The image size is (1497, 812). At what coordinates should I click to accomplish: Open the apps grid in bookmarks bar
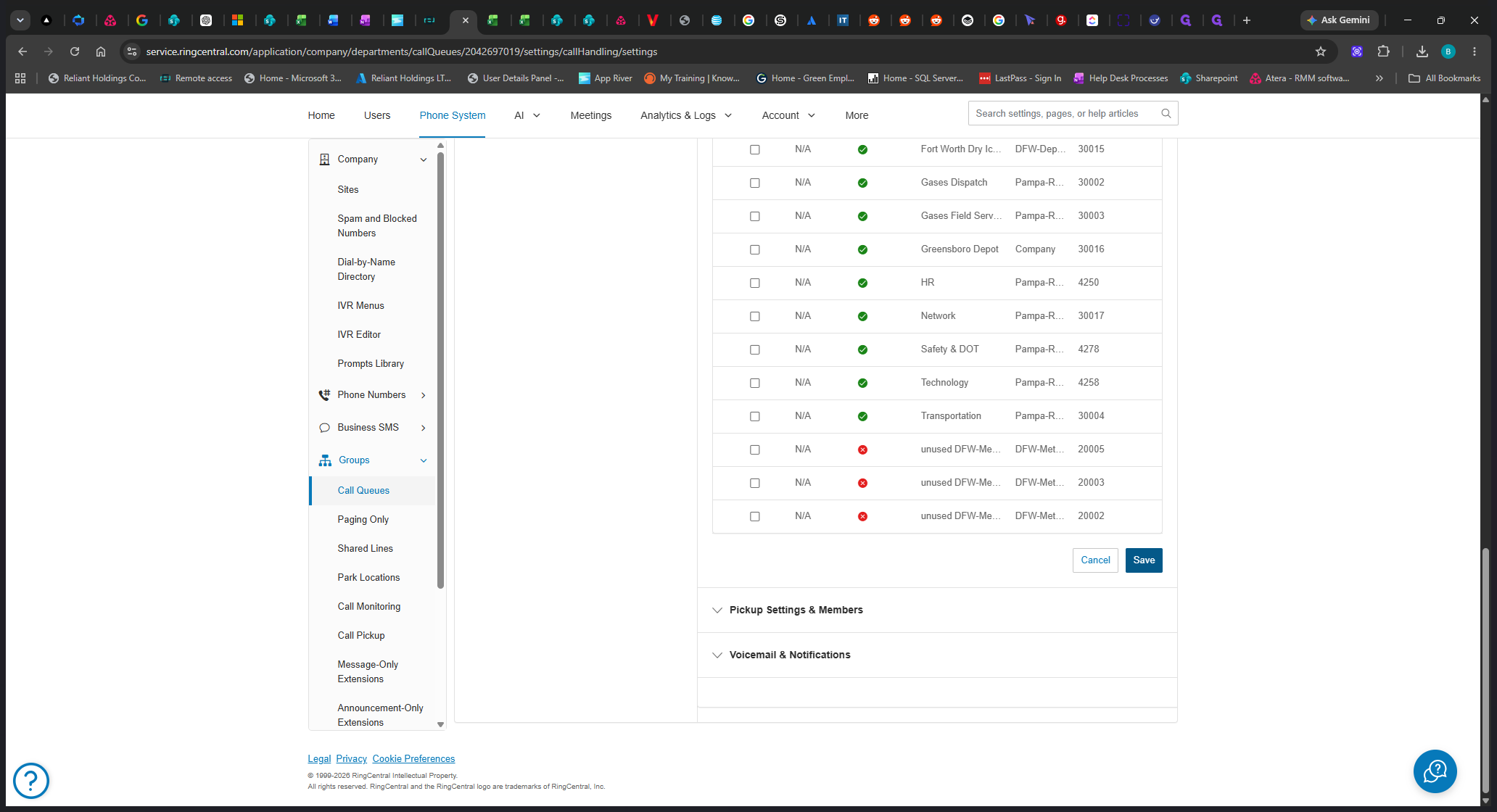point(20,78)
